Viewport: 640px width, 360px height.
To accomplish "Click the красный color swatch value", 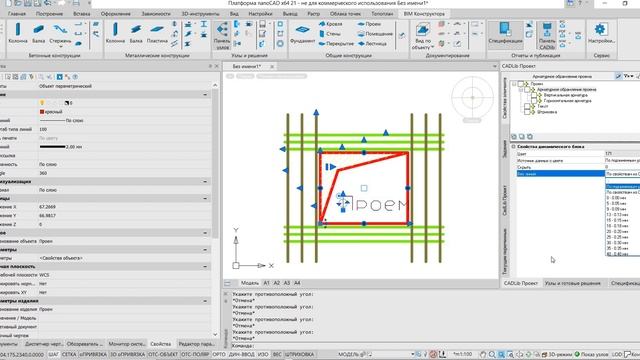I will [42, 112].
